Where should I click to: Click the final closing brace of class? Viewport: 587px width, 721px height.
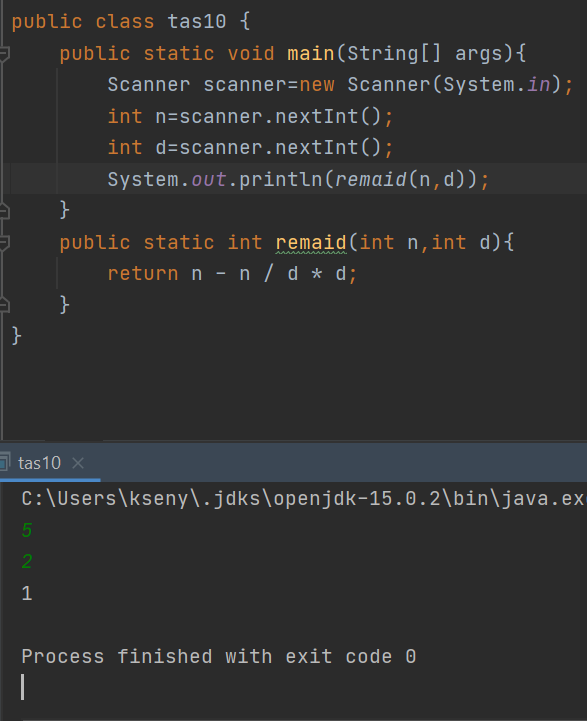16,336
